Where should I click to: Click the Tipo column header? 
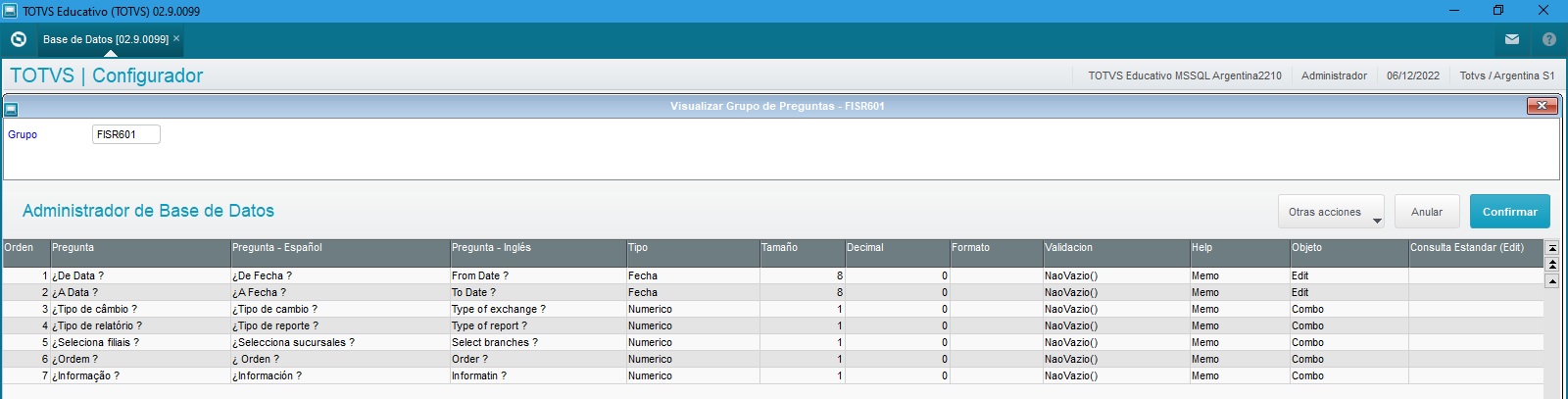[x=693, y=253]
